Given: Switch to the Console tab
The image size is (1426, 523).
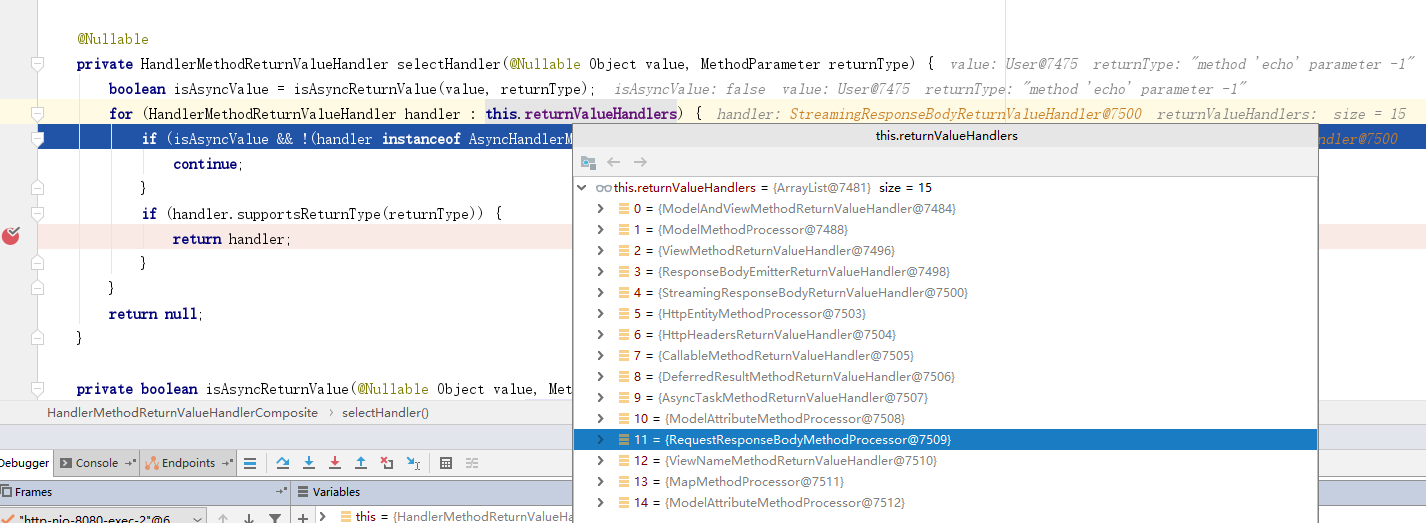Looking at the screenshot, I should [x=96, y=463].
